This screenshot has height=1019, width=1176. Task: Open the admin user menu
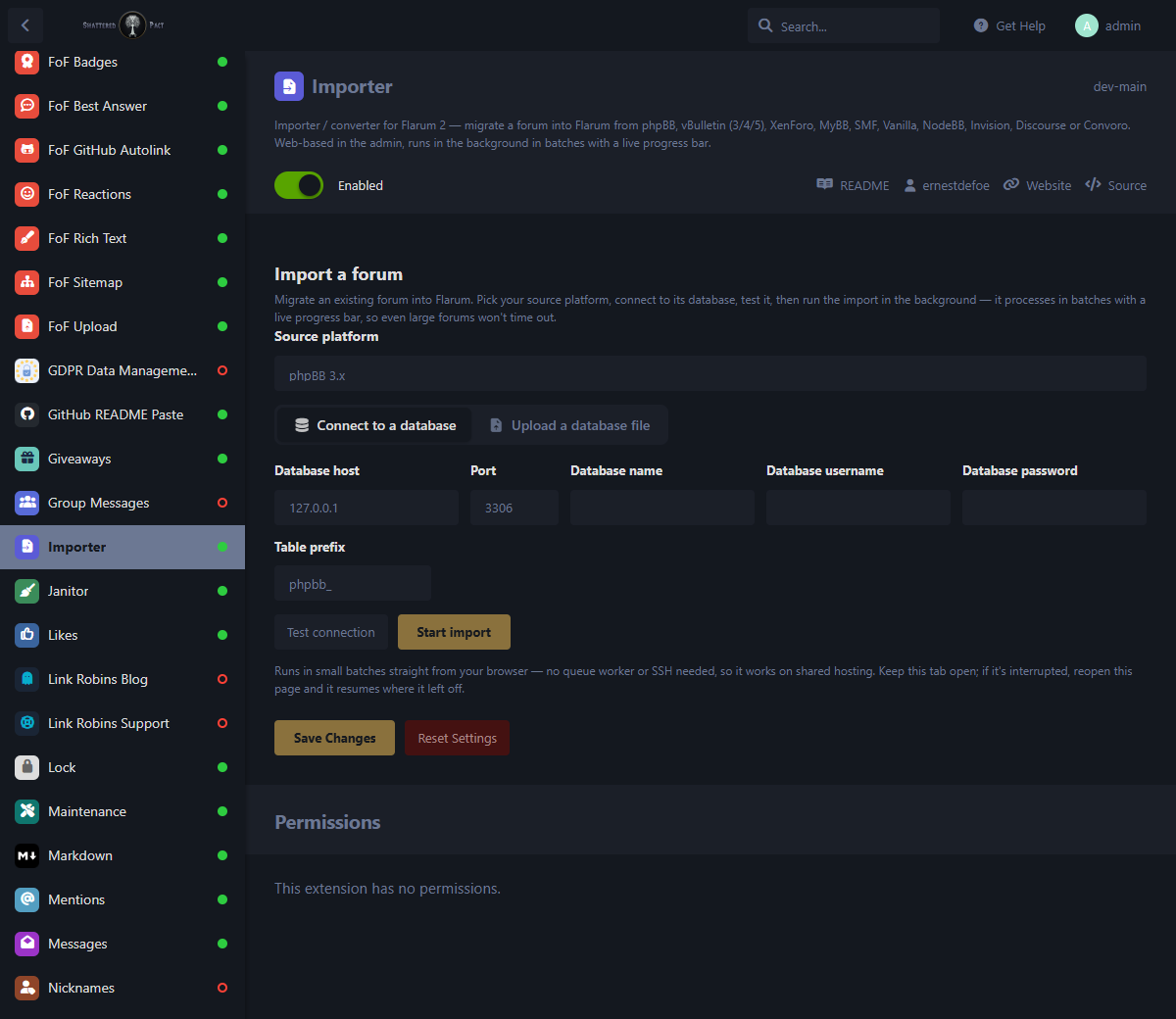pyautogui.click(x=1108, y=25)
